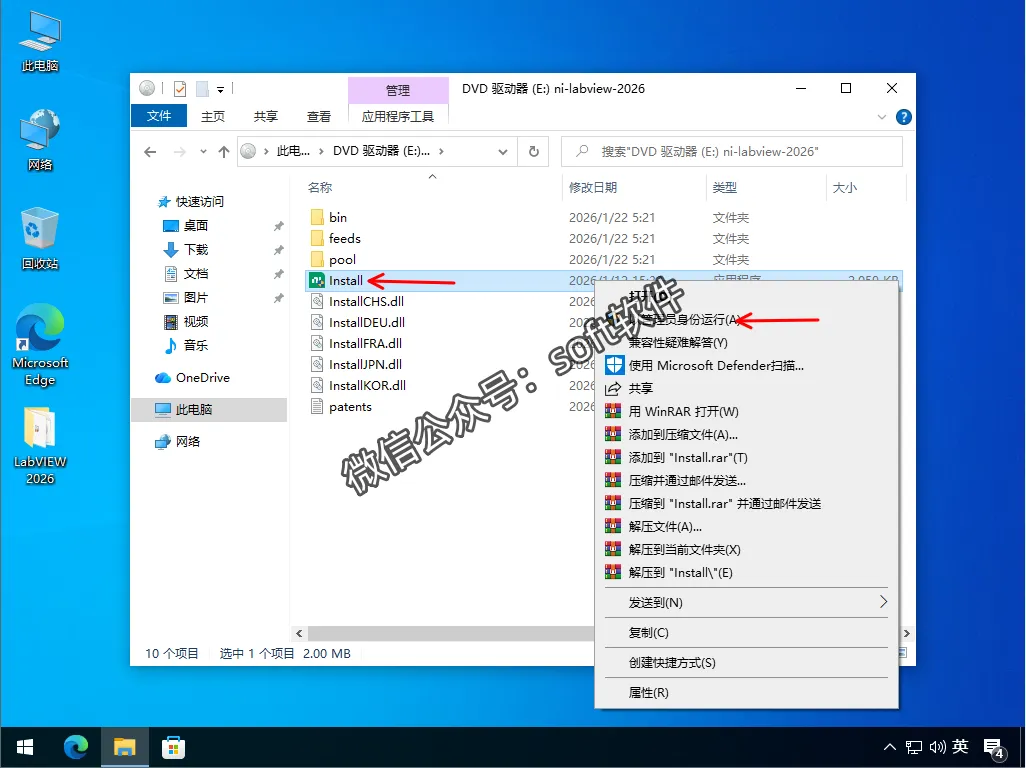
Task: Click the Share icon in context menu
Action: (613, 389)
